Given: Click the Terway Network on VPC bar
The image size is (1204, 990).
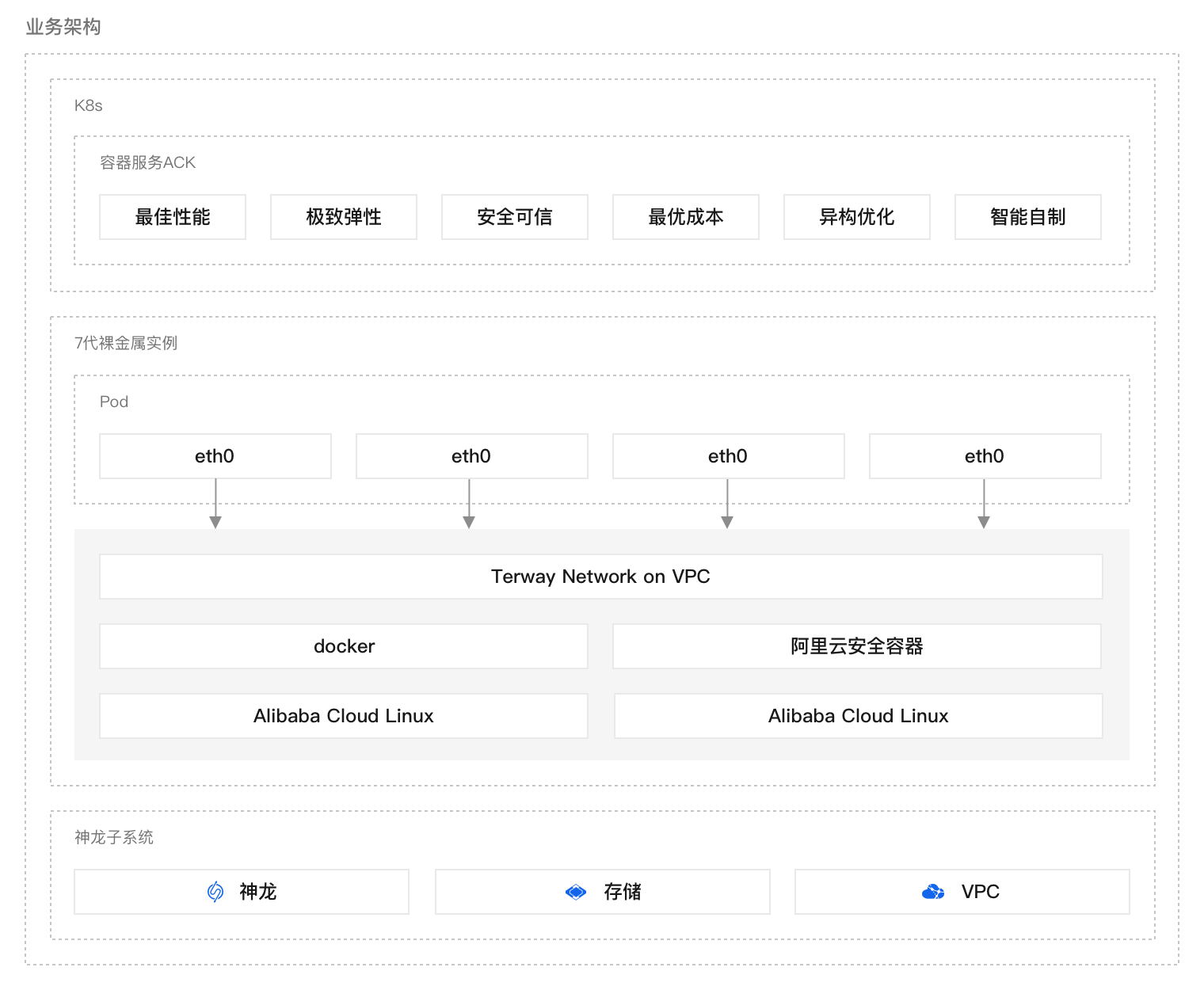Looking at the screenshot, I should click(x=601, y=577).
